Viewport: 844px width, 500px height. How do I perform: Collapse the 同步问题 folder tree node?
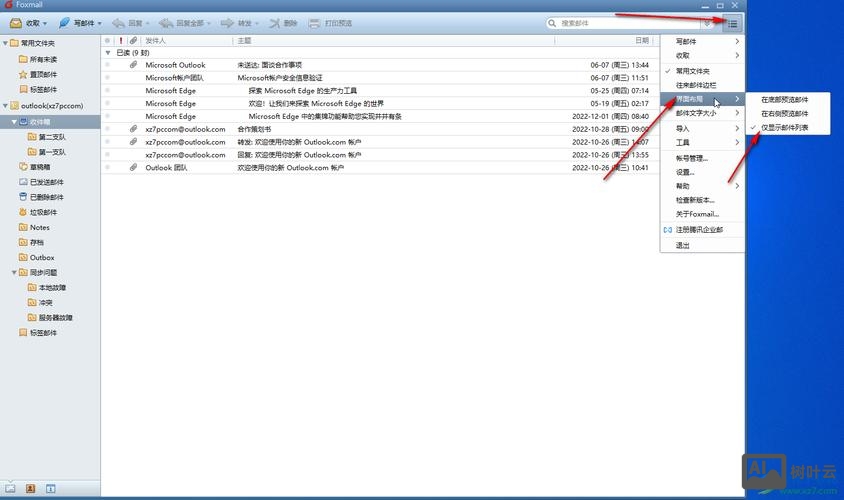(14, 272)
